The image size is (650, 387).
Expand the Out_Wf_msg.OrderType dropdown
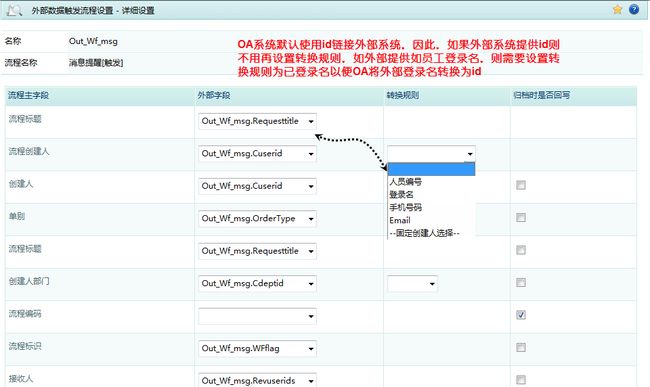(x=257, y=219)
